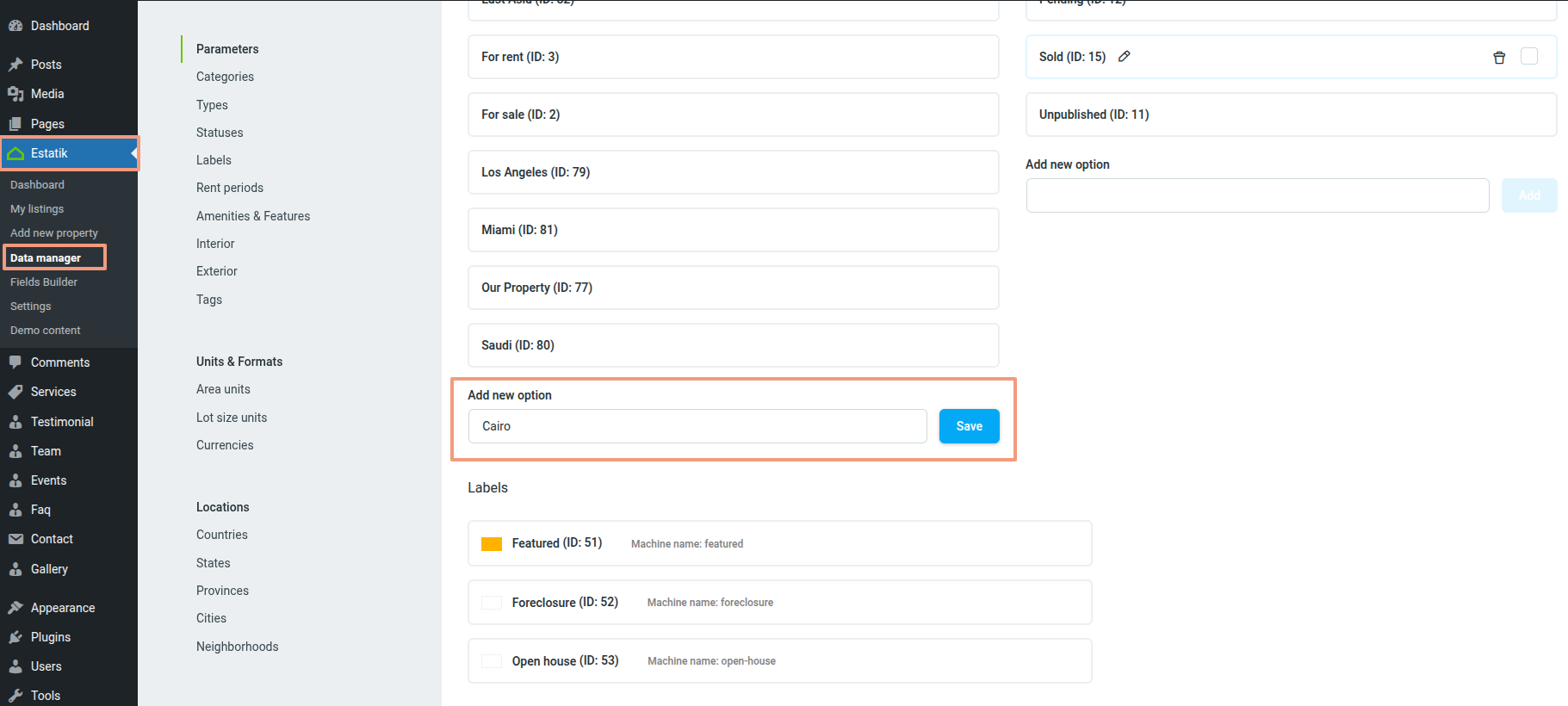The height and width of the screenshot is (706, 1568).
Task: Click the Contact envelope icon
Action: pyautogui.click(x=15, y=539)
